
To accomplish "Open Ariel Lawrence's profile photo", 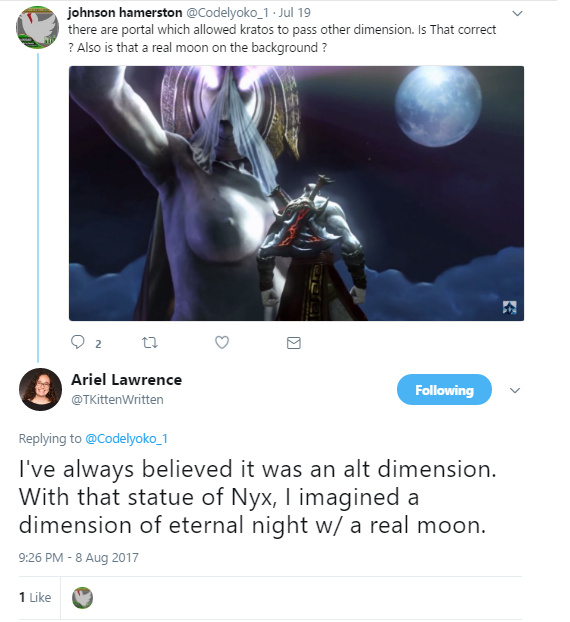I will tap(40, 389).
